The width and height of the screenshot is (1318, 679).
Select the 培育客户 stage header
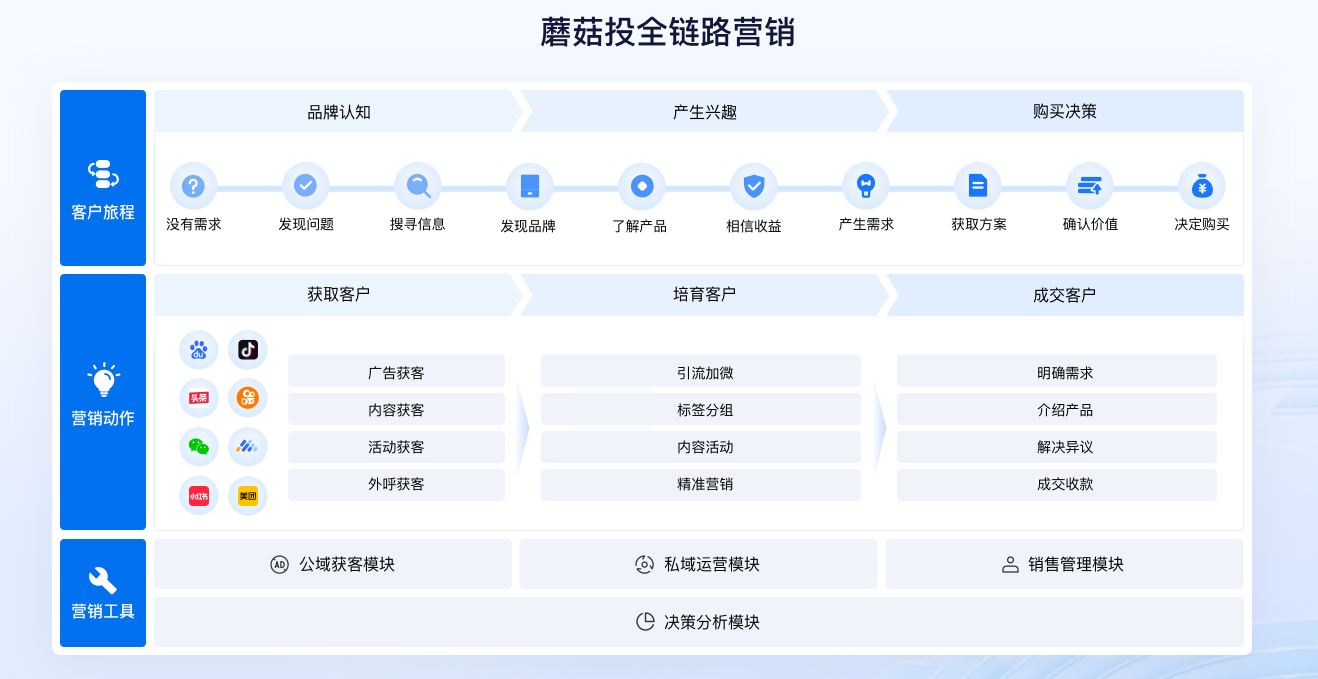pyautogui.click(x=705, y=295)
